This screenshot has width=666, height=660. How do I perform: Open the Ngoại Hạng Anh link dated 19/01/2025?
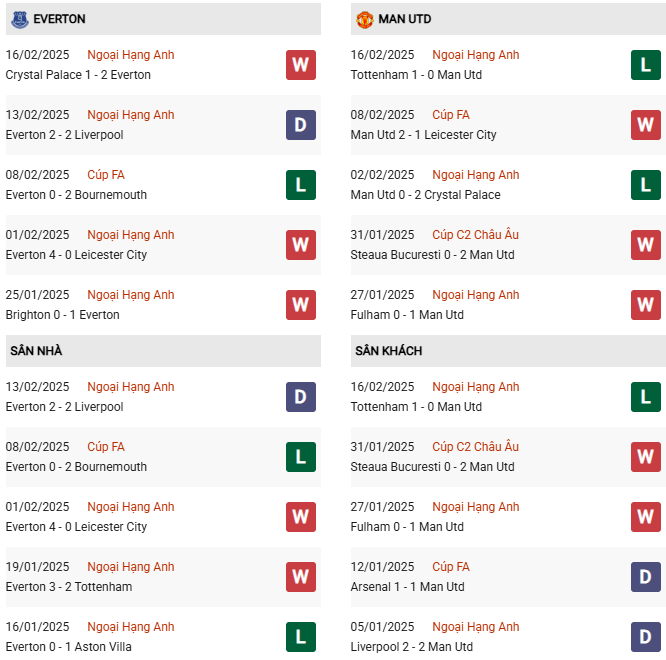(x=130, y=567)
